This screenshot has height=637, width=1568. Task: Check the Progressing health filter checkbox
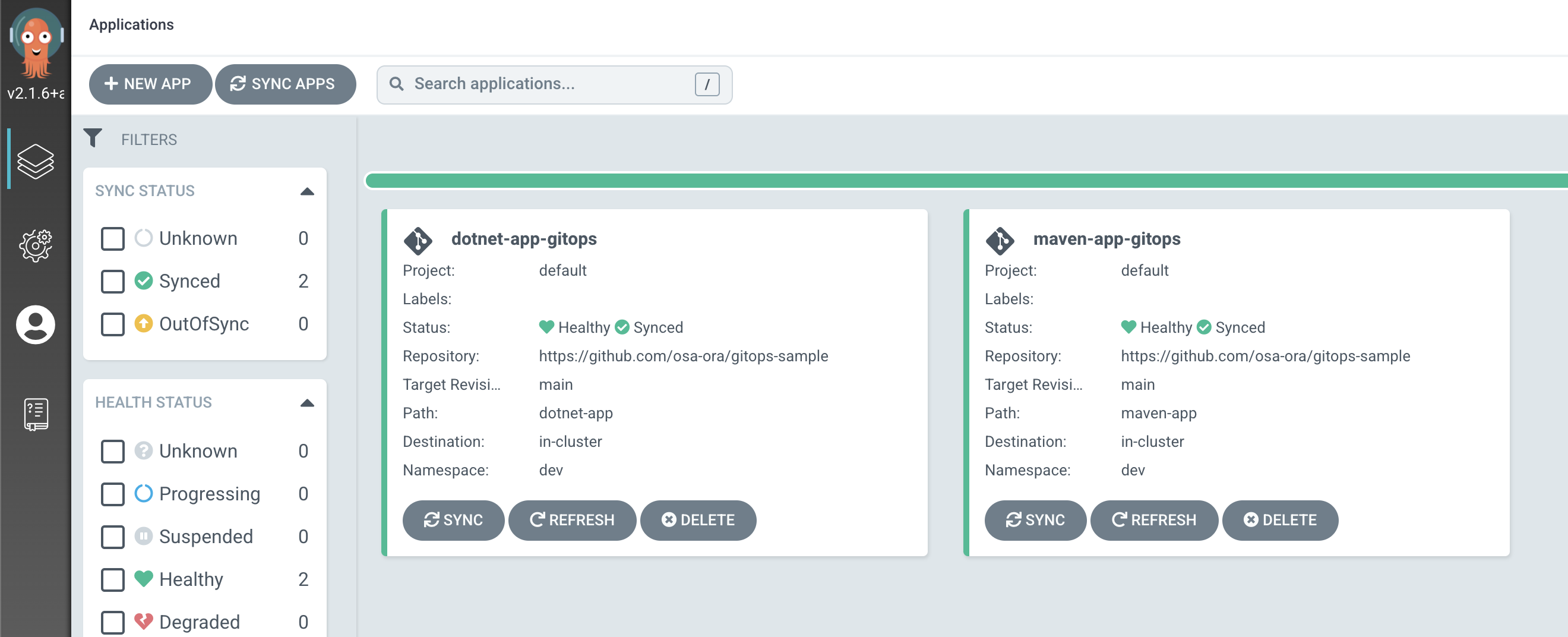click(113, 494)
